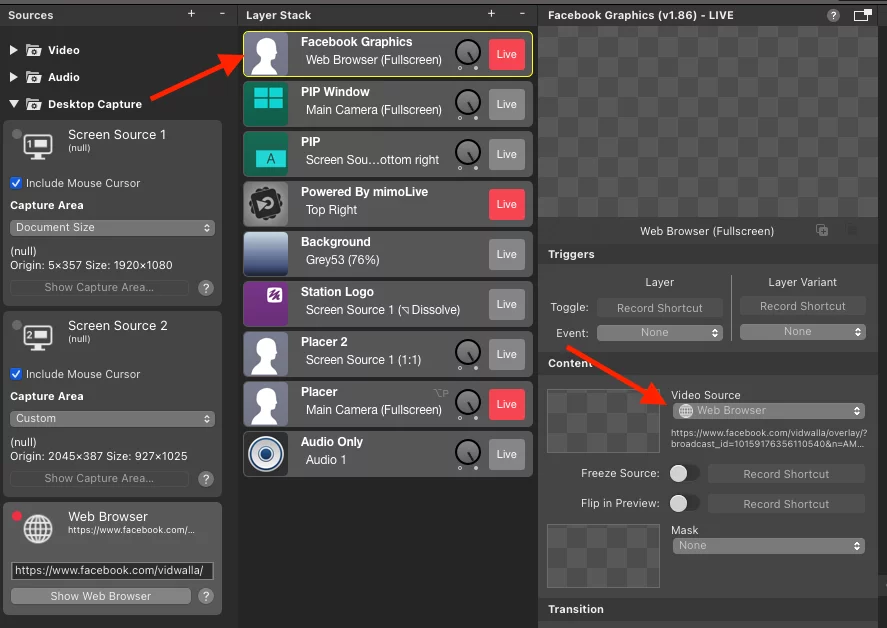Screen dimensions: 887x628
Task: Open the Video Source Web Browser dropdown
Action: [768, 411]
